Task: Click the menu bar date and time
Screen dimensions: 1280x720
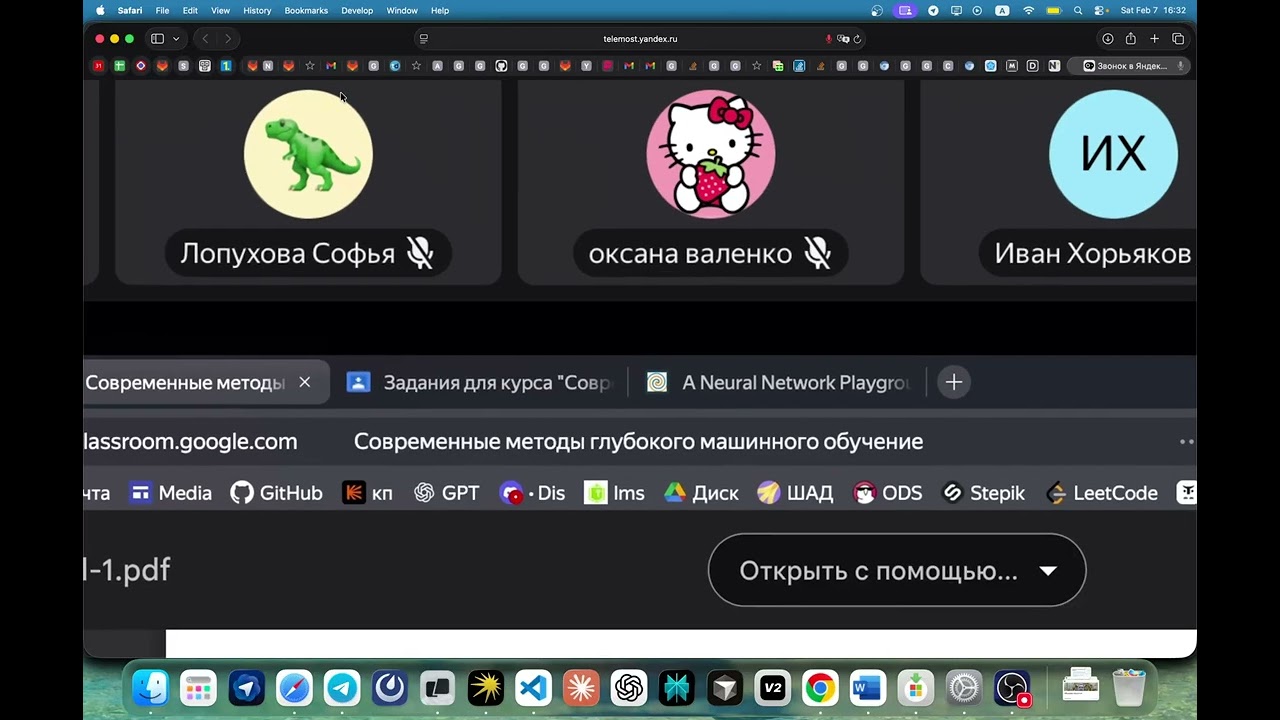Action: [1153, 10]
